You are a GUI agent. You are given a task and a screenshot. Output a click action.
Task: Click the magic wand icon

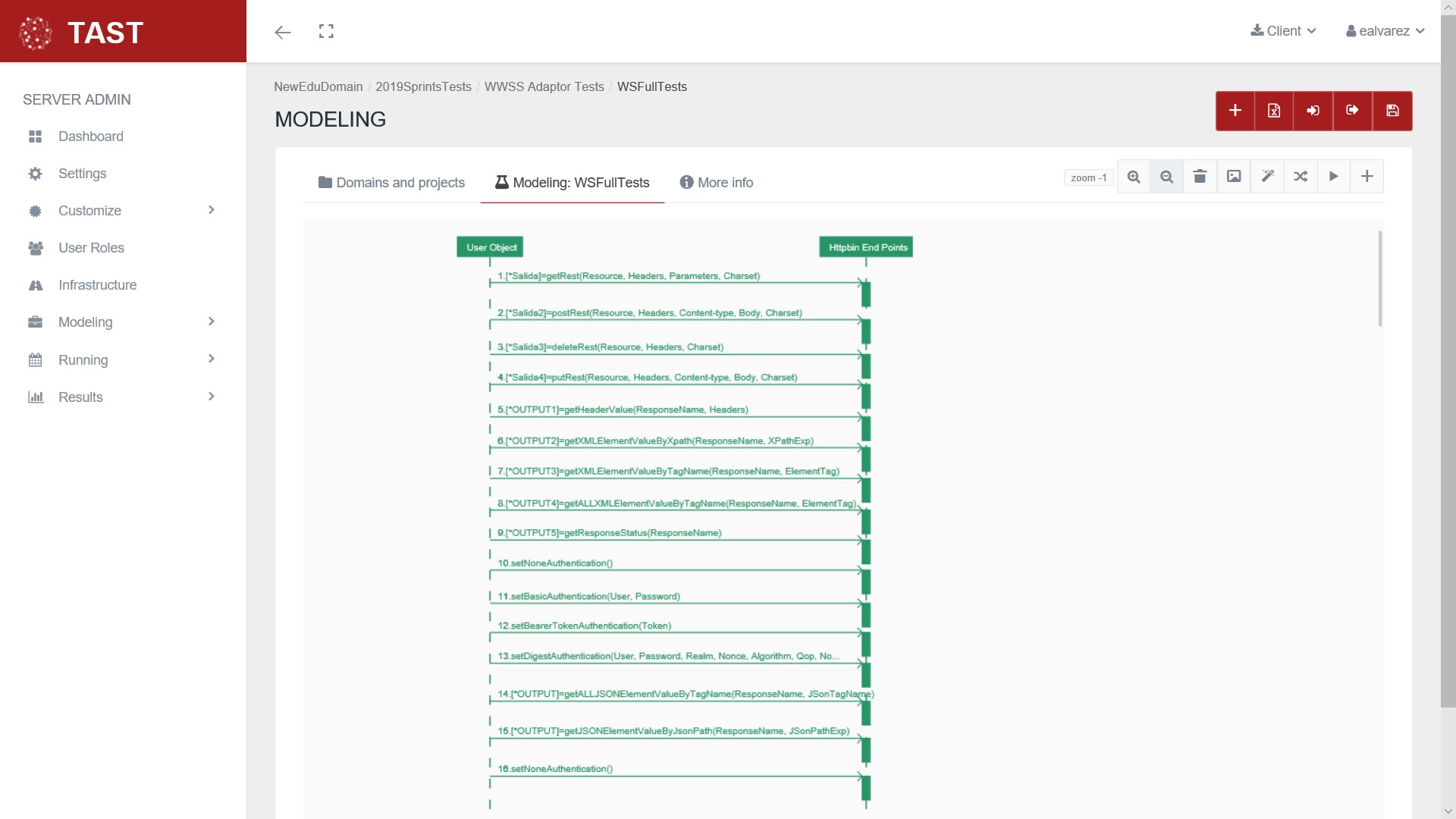pyautogui.click(x=1267, y=177)
